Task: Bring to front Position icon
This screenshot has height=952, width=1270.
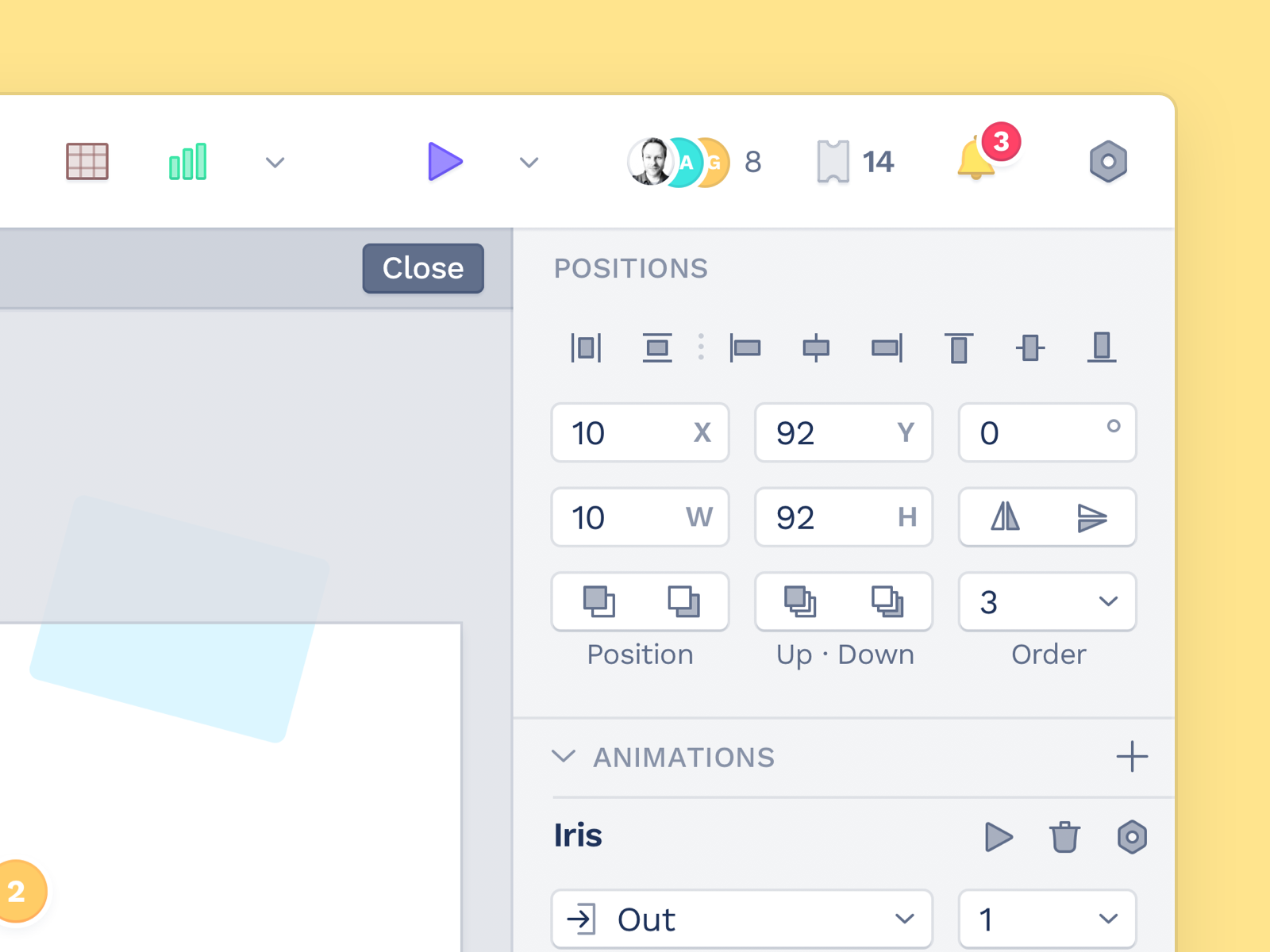Action: point(599,601)
